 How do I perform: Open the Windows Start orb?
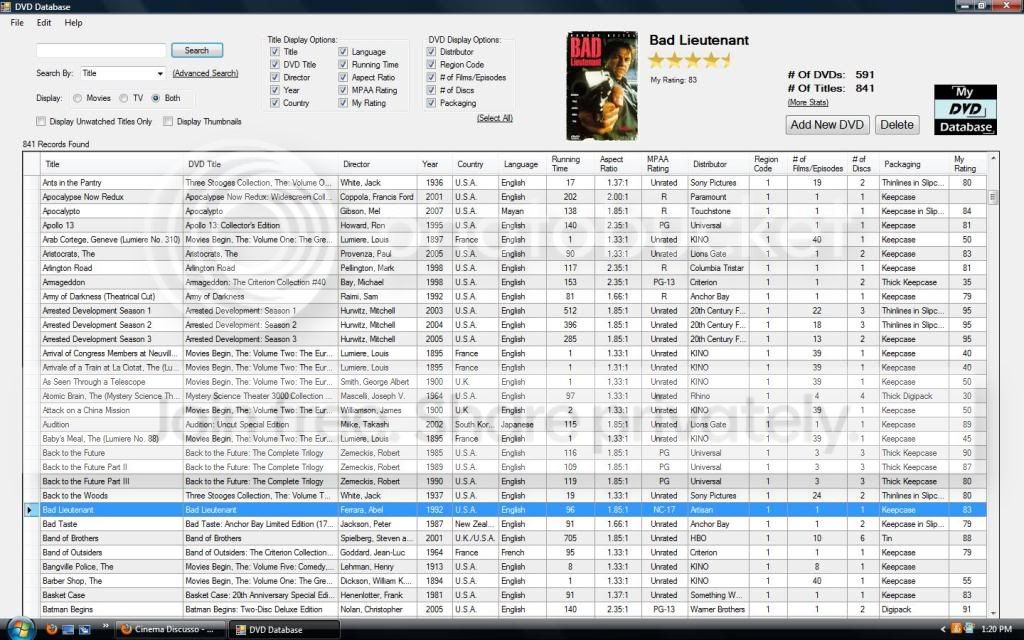tap(19, 629)
